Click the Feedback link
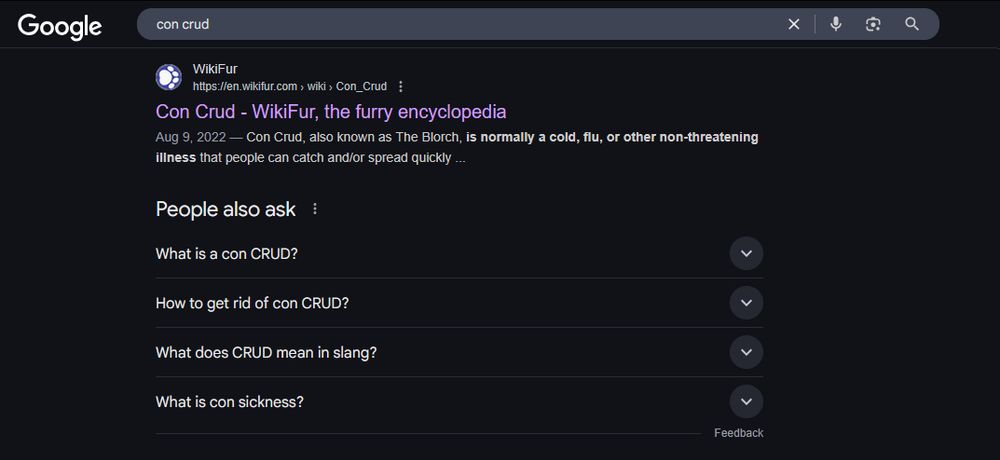The image size is (1000, 460). (x=738, y=433)
